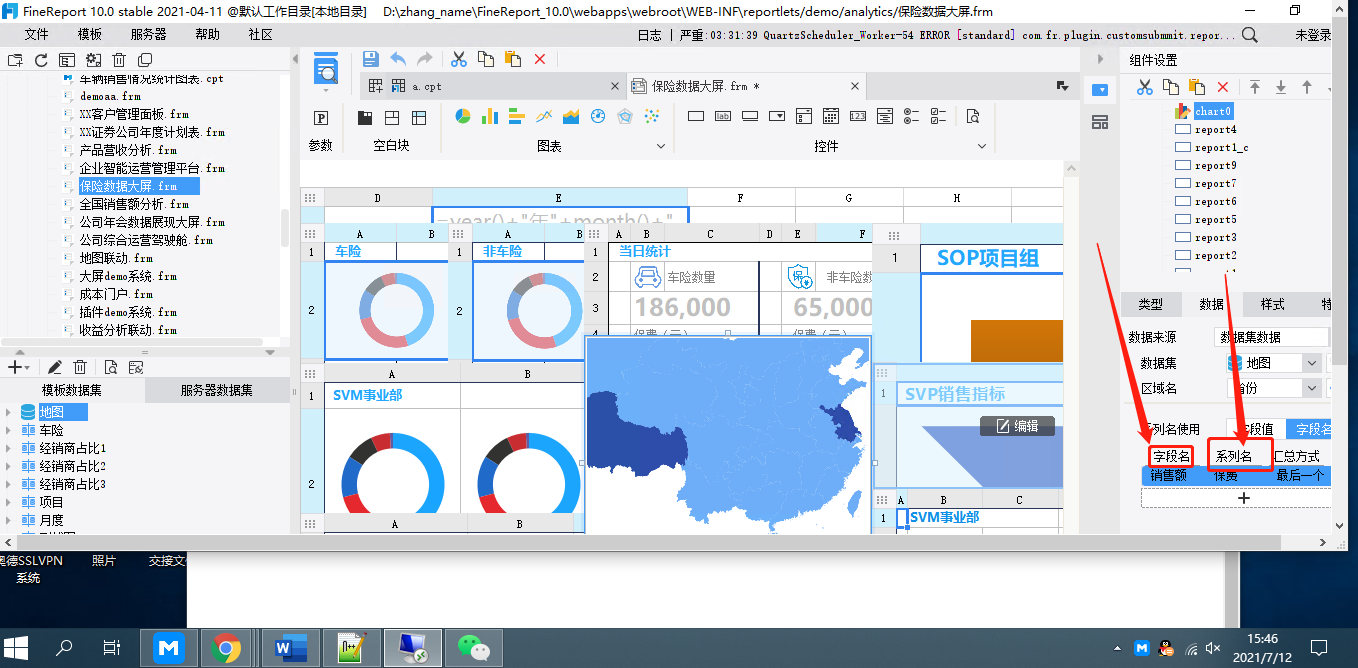
Task: Click the red delete X in the 组件设置 toolbar
Action: point(1222,88)
